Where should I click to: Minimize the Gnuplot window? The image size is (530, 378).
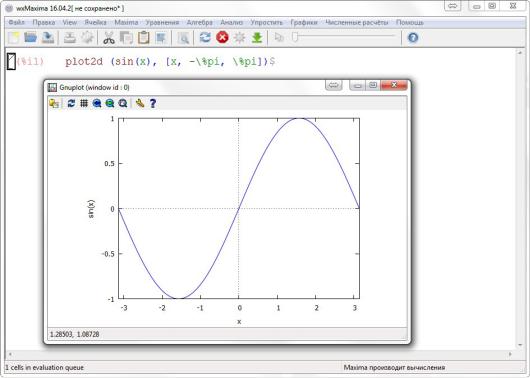357,86
